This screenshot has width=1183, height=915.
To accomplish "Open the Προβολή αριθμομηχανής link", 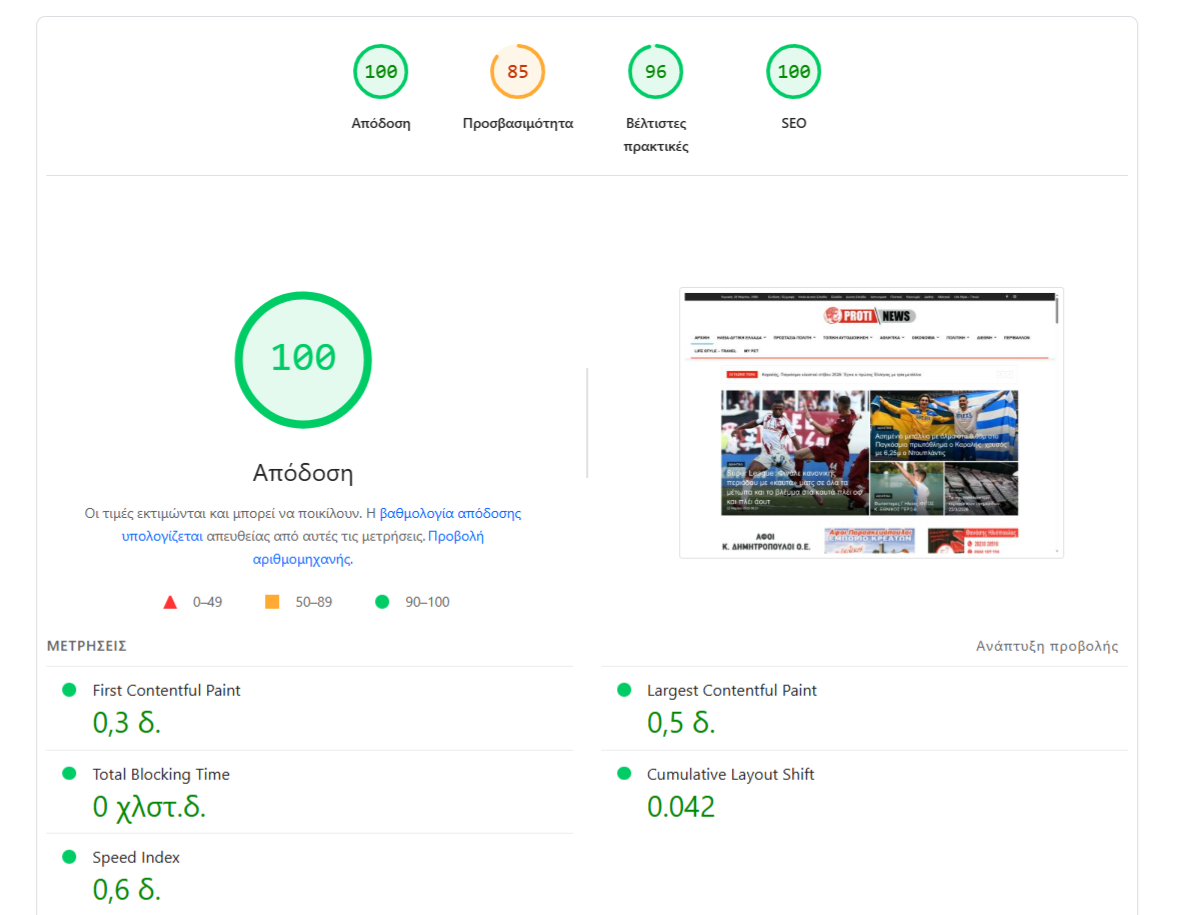I will pyautogui.click(x=455, y=536).
